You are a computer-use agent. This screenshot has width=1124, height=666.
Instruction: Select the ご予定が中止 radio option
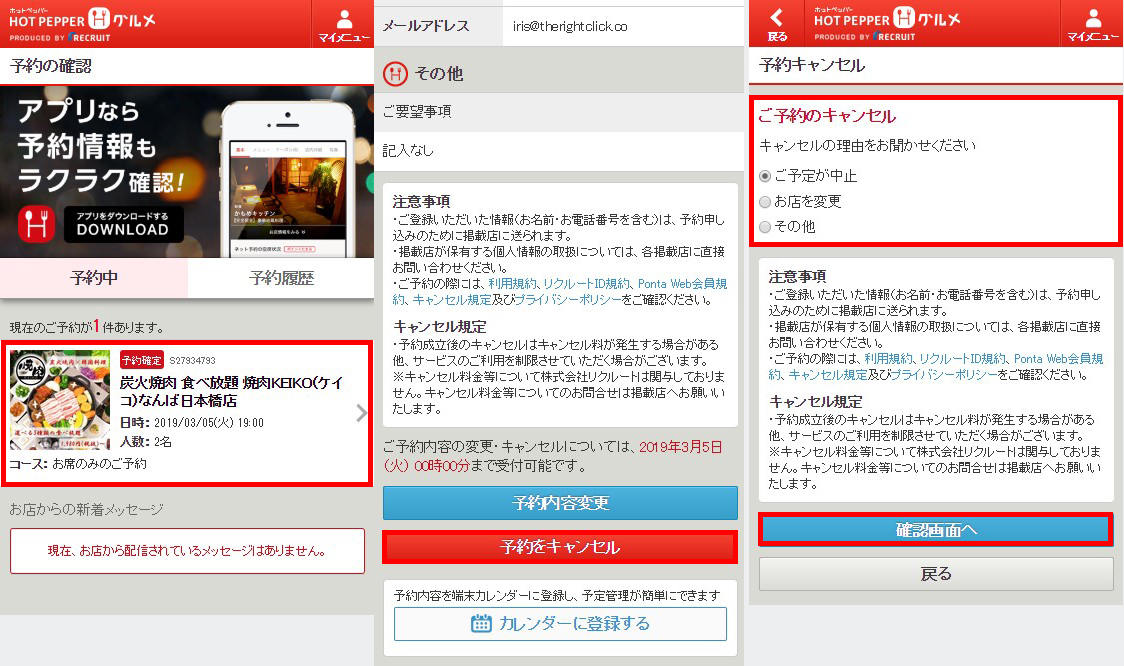pyautogui.click(x=765, y=176)
